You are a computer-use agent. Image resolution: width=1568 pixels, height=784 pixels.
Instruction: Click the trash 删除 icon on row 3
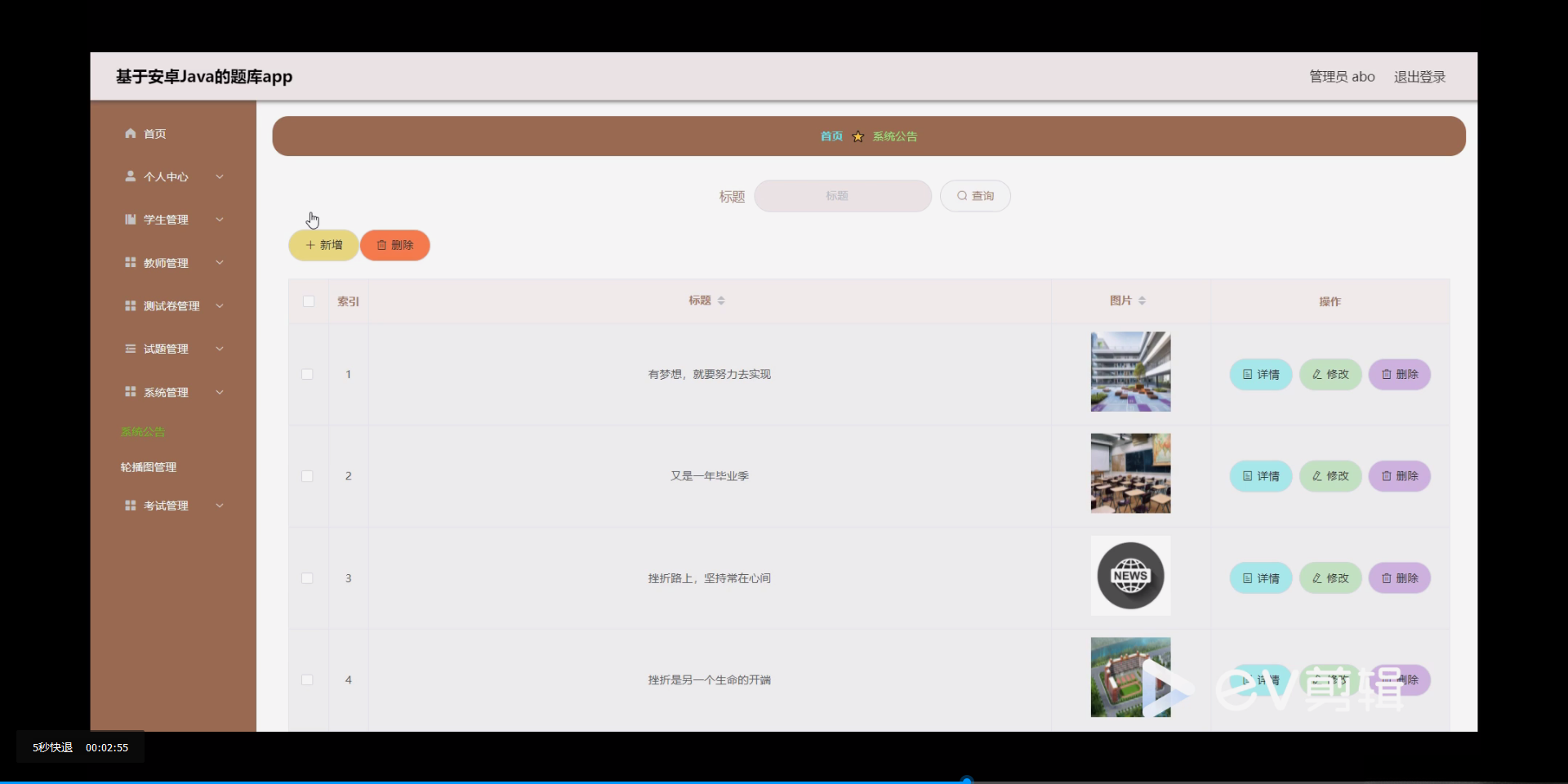1386,577
